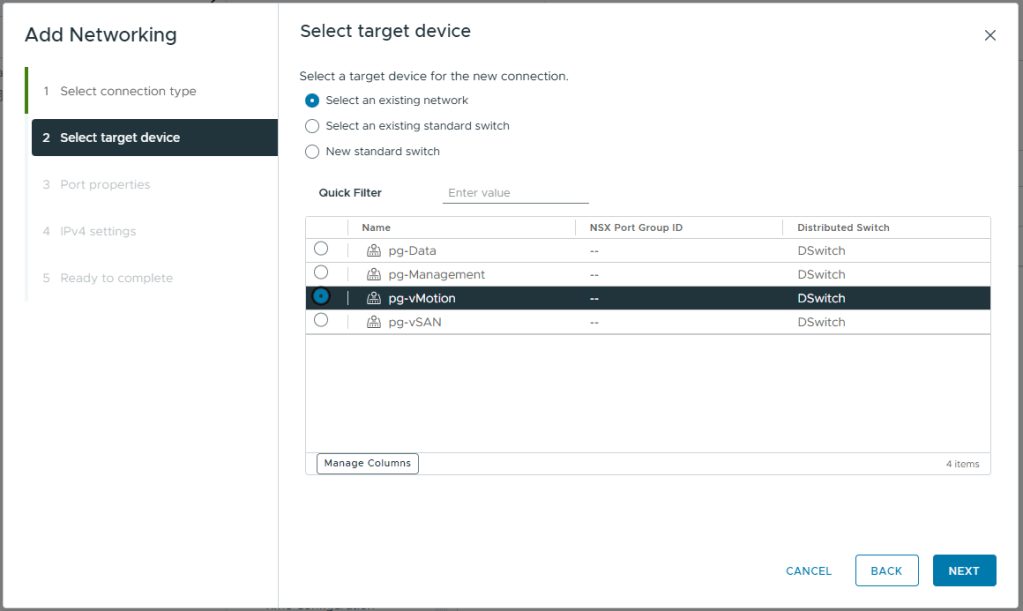Click the pg-Management port group icon

click(374, 275)
